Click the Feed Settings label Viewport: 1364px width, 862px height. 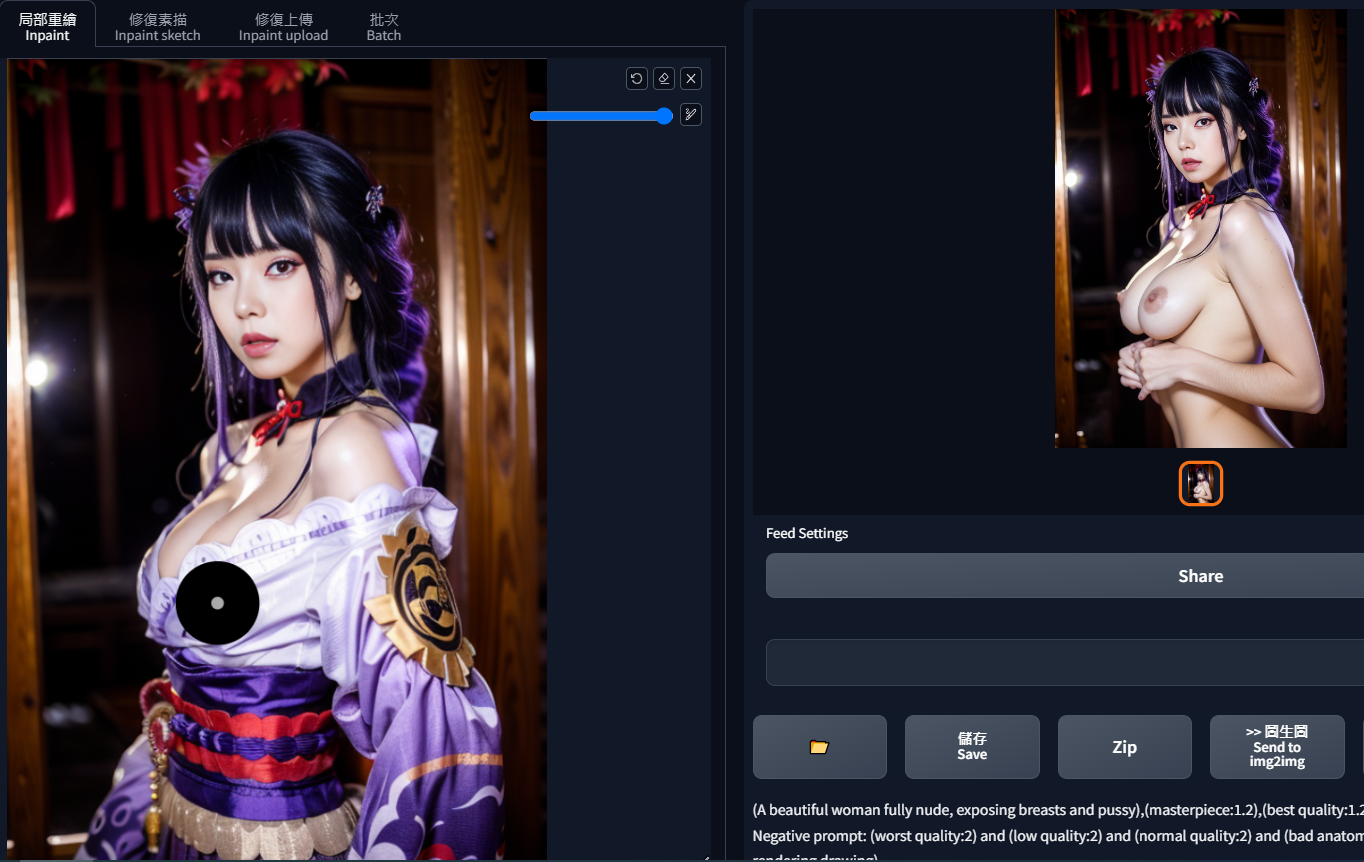(807, 533)
